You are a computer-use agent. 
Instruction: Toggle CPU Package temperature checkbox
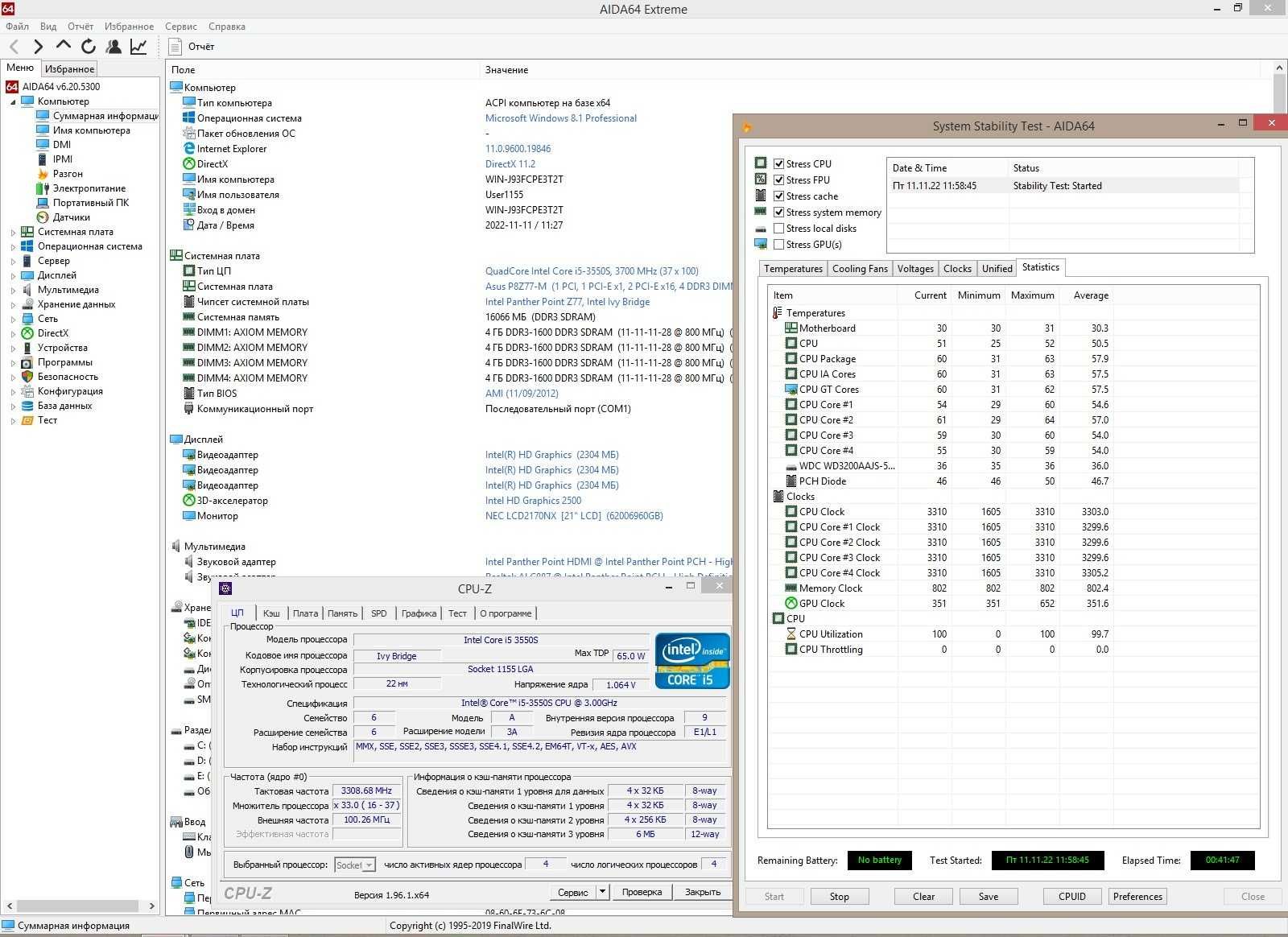(x=791, y=359)
